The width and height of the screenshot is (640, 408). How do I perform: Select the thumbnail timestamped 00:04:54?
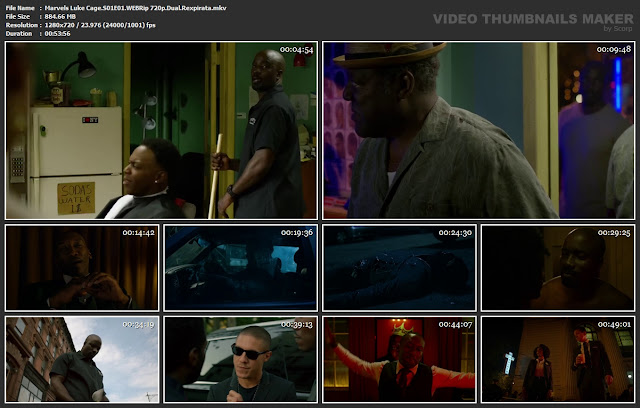[x=161, y=131]
